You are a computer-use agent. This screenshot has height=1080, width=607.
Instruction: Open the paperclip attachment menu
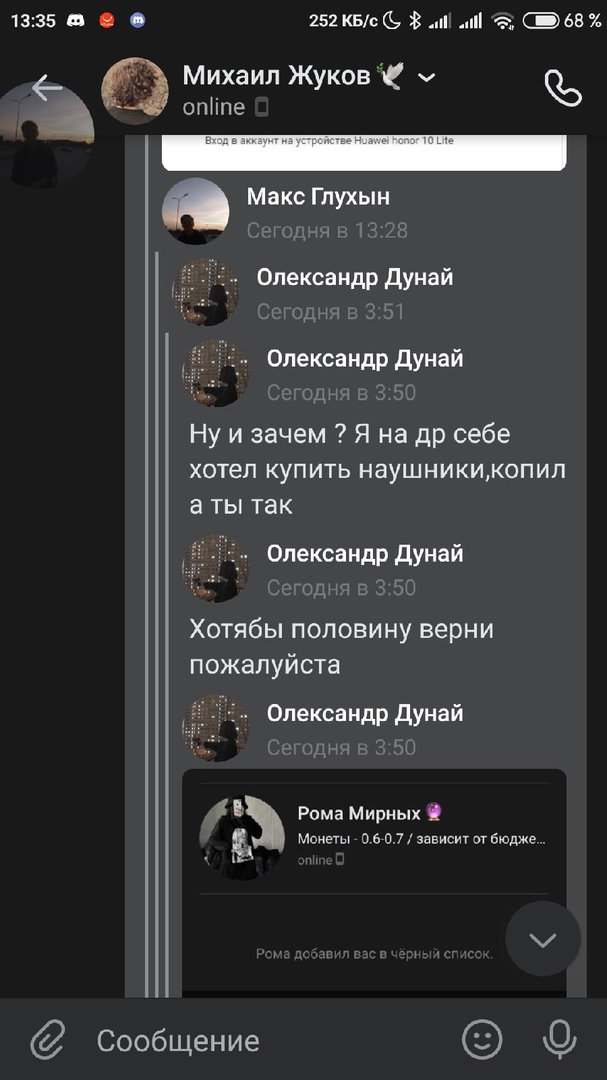coord(47,1040)
